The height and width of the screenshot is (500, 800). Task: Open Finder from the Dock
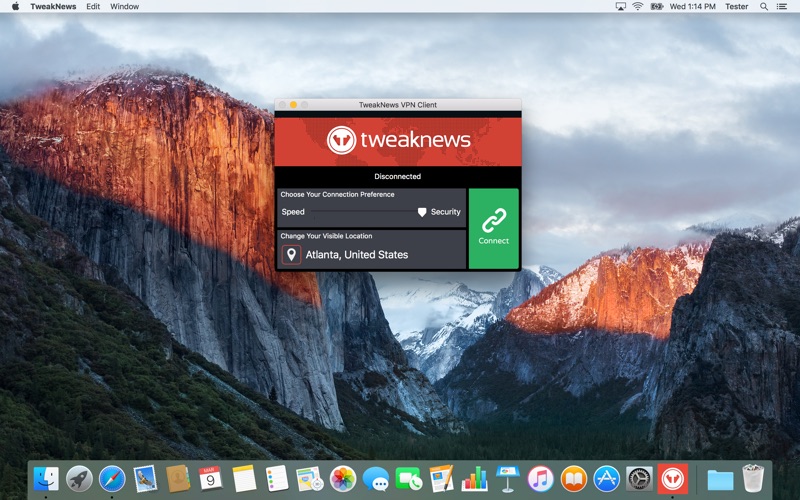point(46,479)
